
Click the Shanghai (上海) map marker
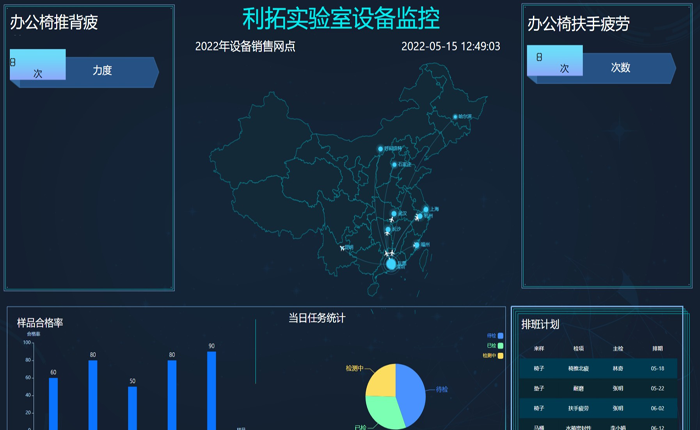click(427, 210)
